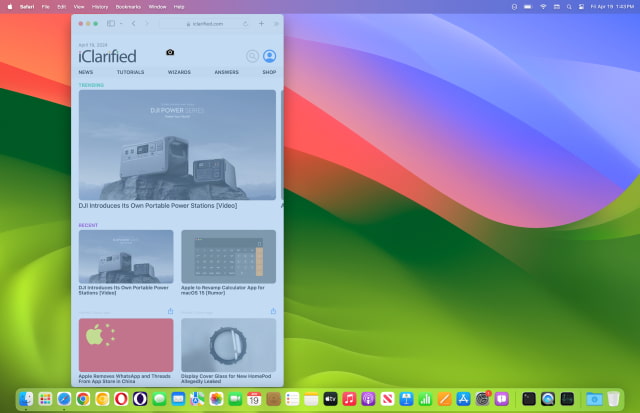Screen dimensions: 640x413
Task: Share the WhatsApp and Threads article
Action: 170,311
